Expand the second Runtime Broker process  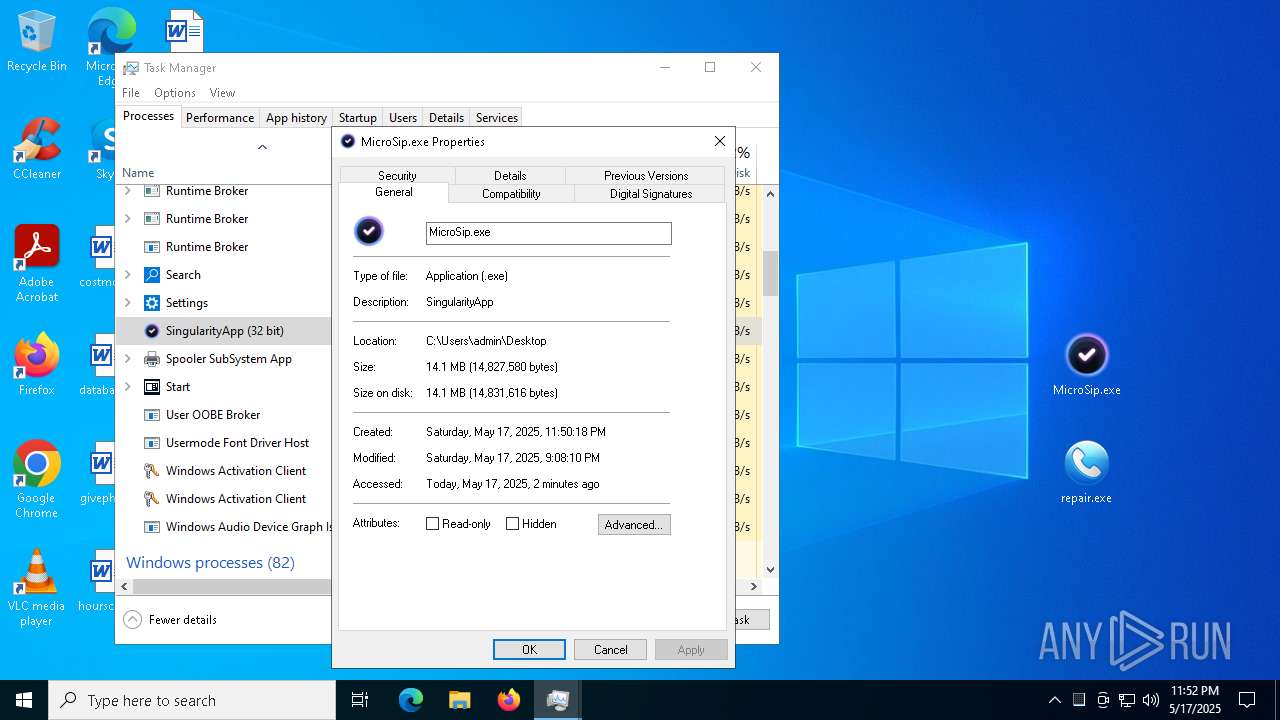click(x=127, y=219)
